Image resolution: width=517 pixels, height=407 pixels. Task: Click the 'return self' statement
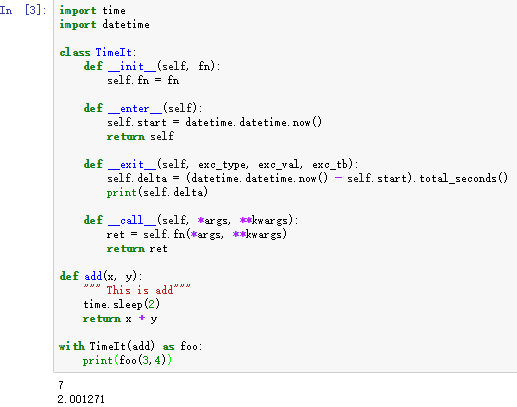pyautogui.click(x=140, y=136)
